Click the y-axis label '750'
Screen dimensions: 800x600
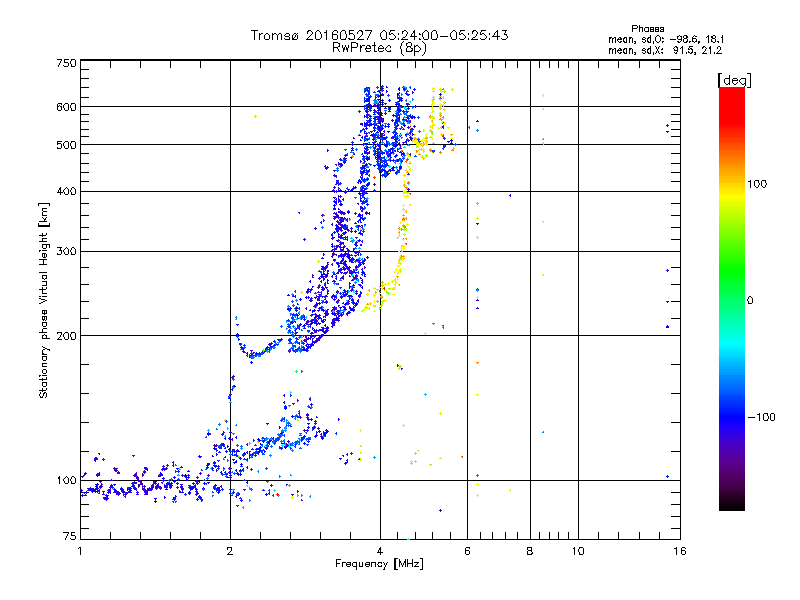66,63
